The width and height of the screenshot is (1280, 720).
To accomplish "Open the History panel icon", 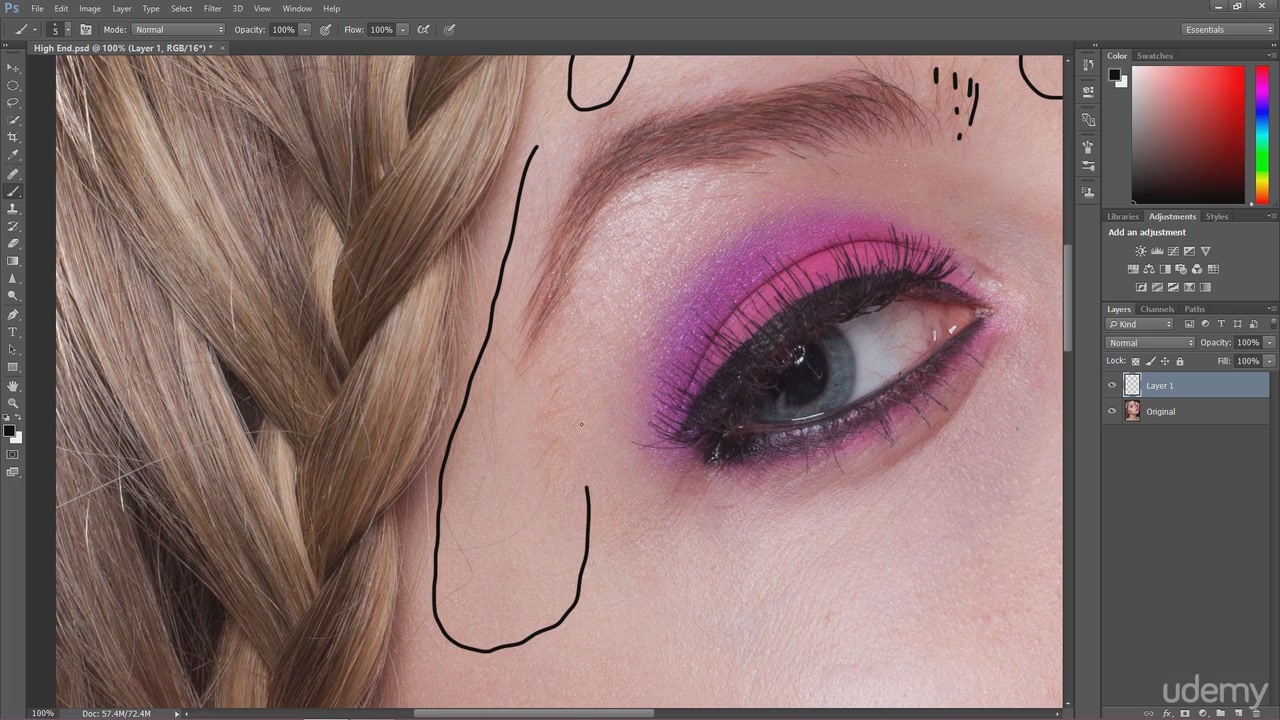I will pyautogui.click(x=1088, y=64).
